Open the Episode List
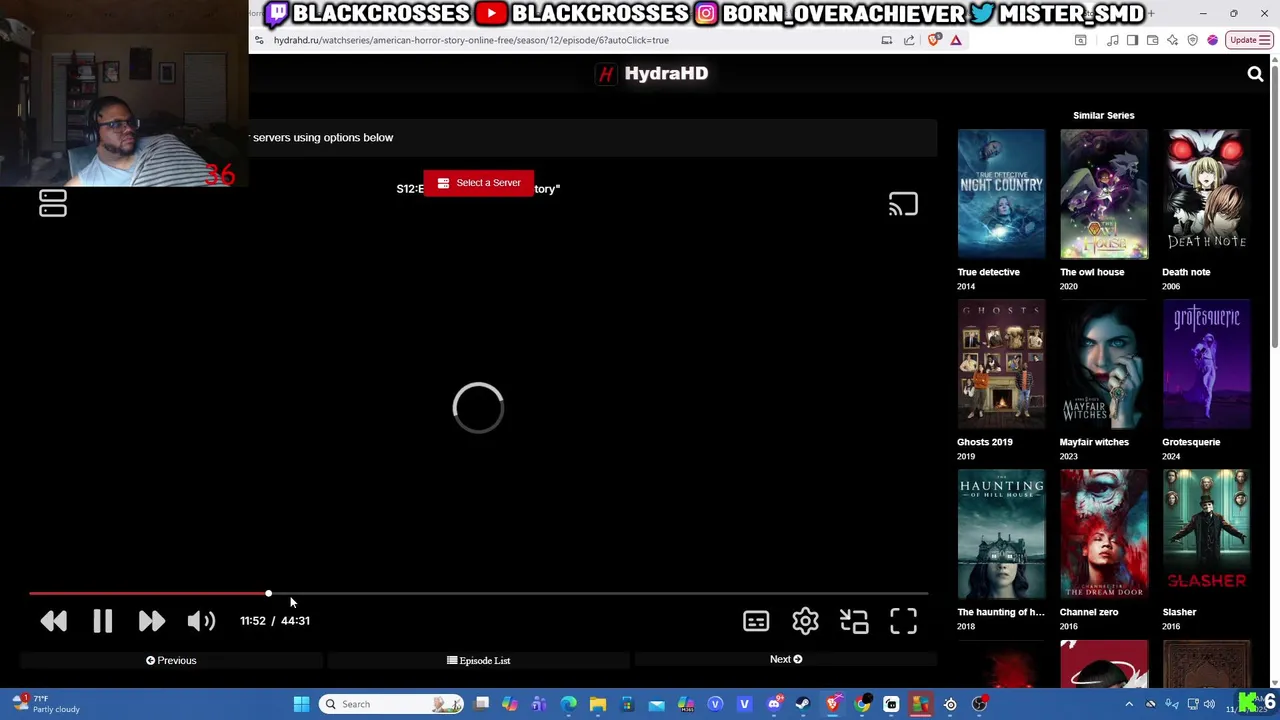 click(479, 660)
